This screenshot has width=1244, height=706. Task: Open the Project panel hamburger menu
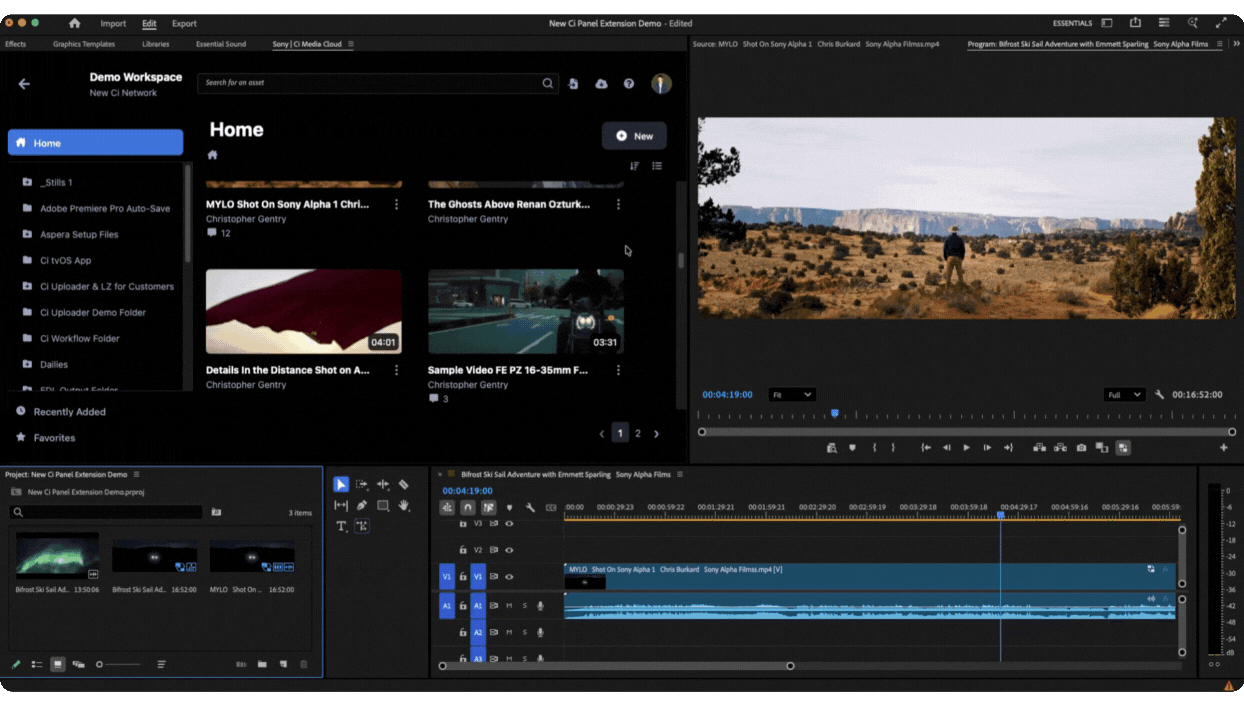coord(137,474)
